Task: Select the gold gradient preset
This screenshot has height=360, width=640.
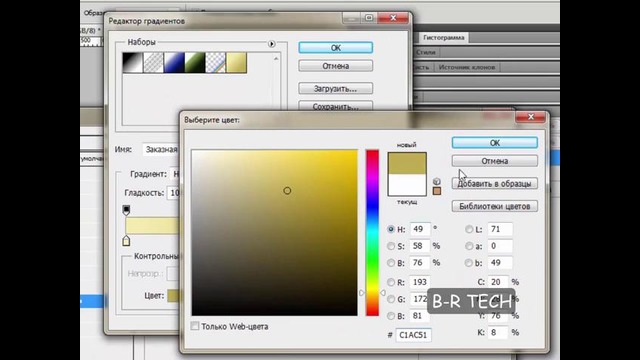Action: pyautogui.click(x=236, y=63)
